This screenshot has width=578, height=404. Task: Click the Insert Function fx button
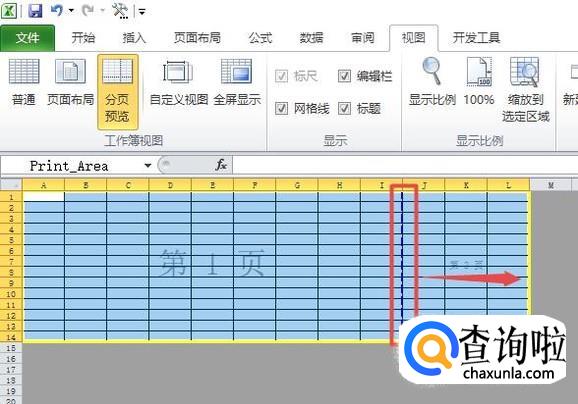pyautogui.click(x=220, y=165)
